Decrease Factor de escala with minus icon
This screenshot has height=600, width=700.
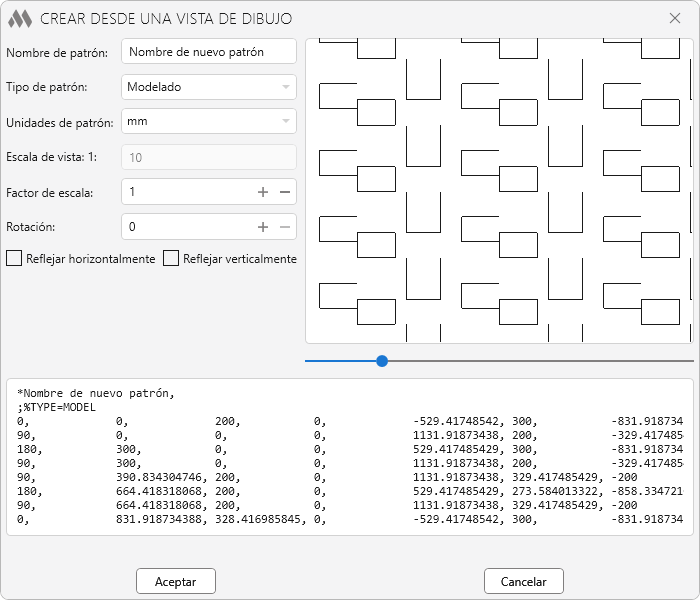click(284, 192)
